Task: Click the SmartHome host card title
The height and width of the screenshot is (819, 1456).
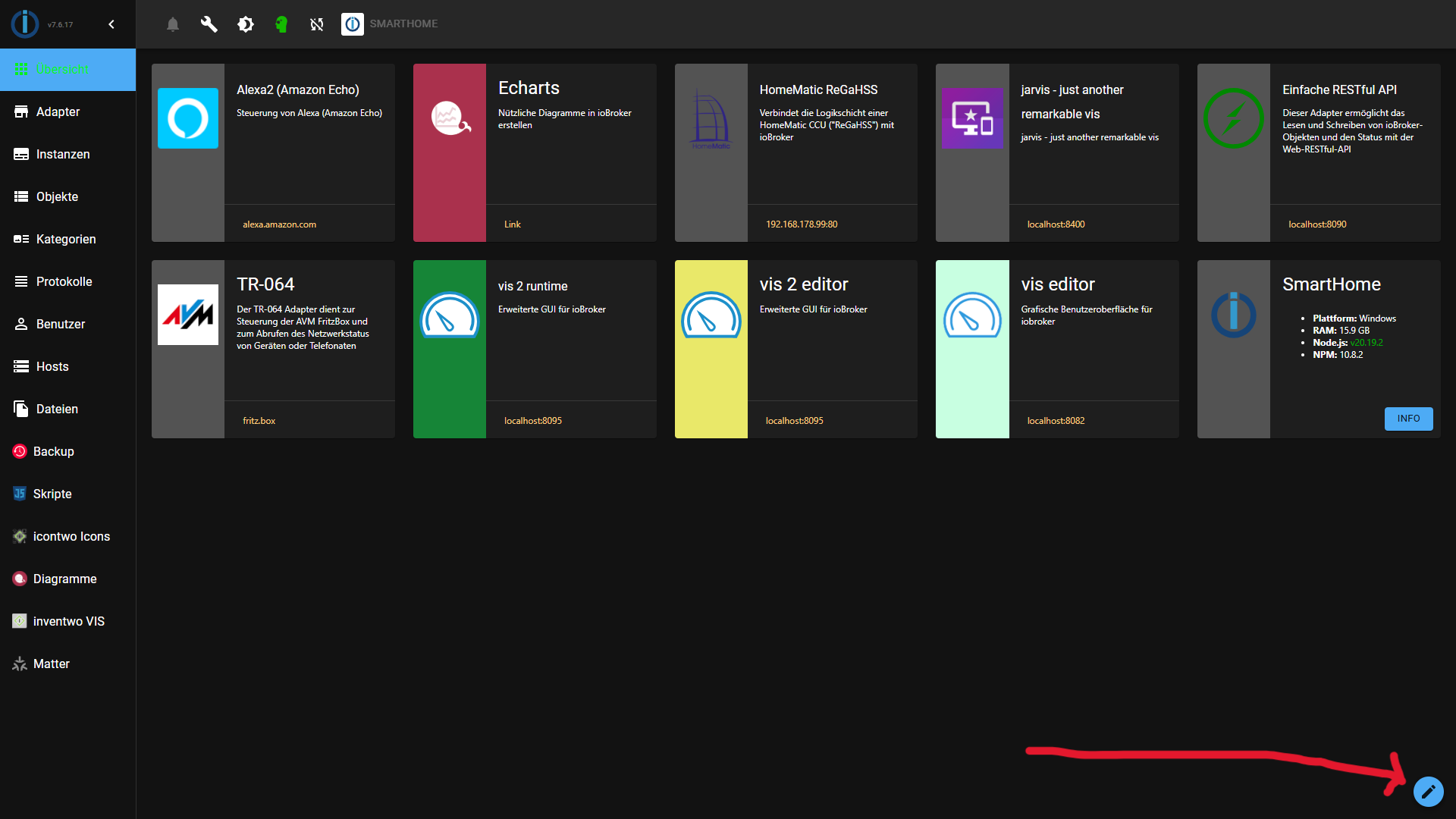Action: coord(1331,284)
